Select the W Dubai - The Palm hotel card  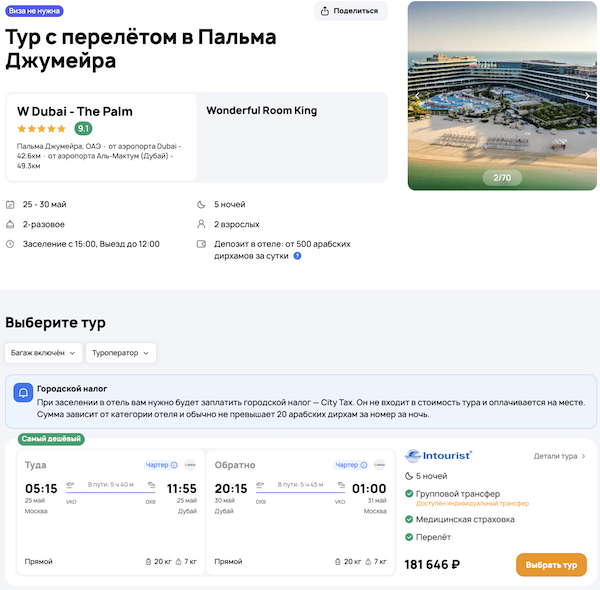click(x=101, y=137)
